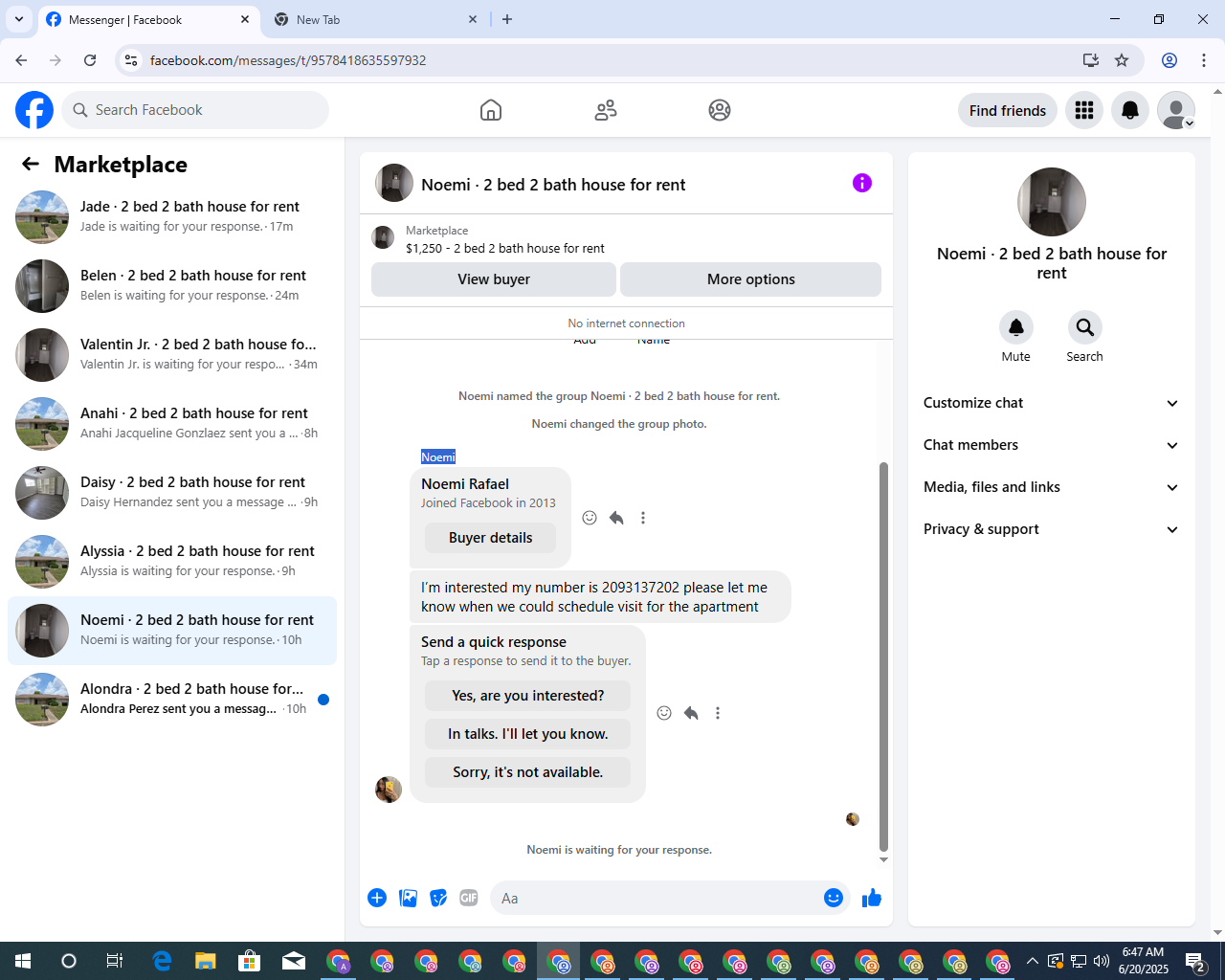
Task: Open Alyssia's house for rent conversation
Action: (x=172, y=561)
